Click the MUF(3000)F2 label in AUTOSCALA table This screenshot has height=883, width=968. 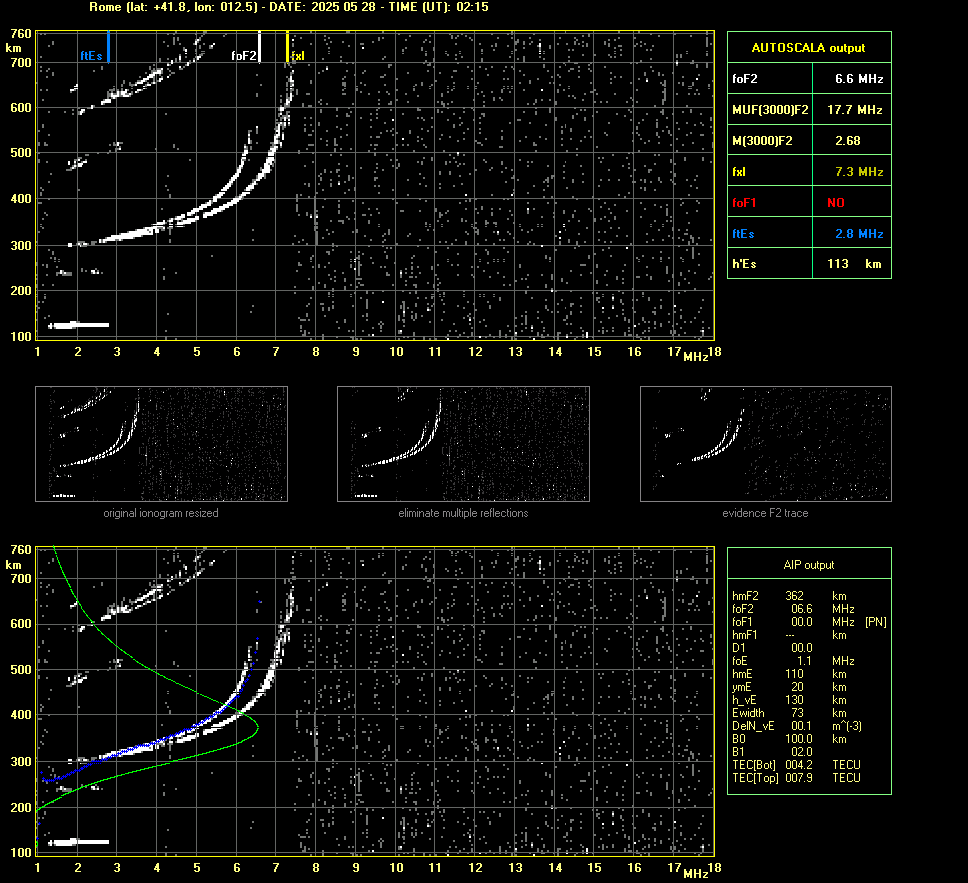pos(770,110)
